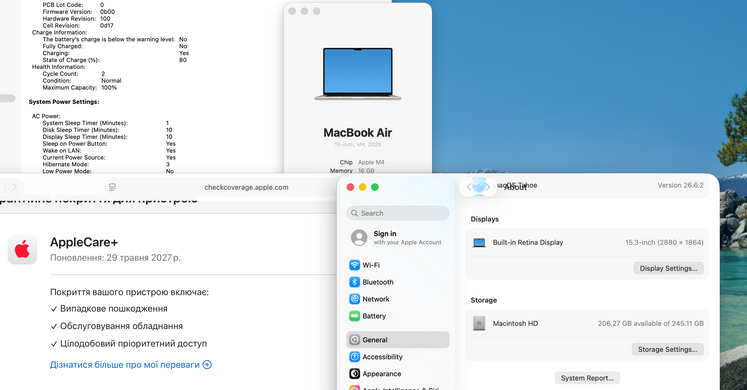Click the Cycle Count value in System Information
Screen dimensions: 747x390
[103, 74]
